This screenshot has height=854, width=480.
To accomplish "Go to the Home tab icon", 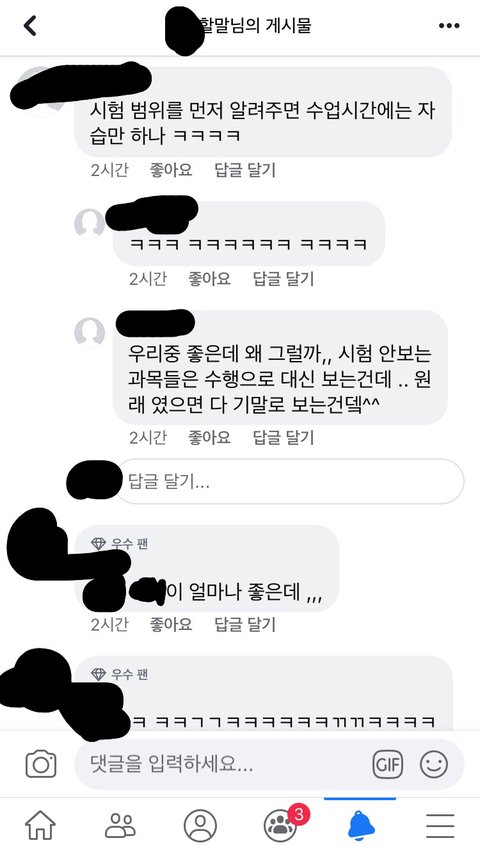I will pyautogui.click(x=40, y=826).
